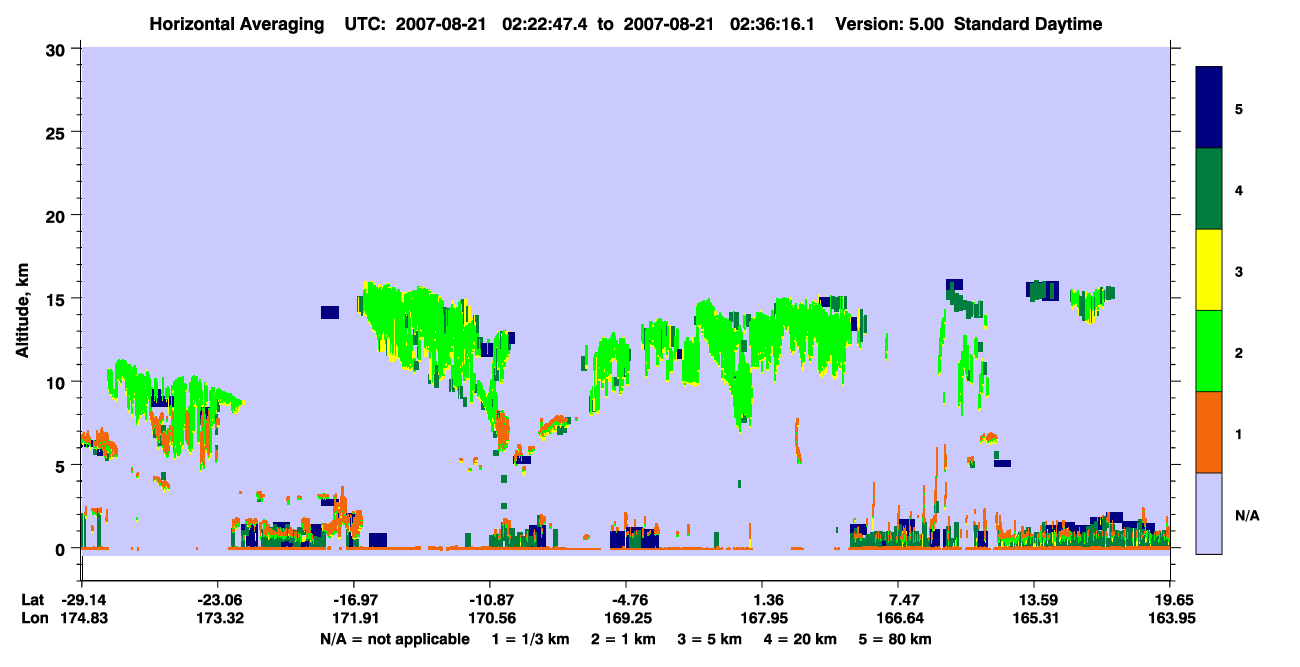This screenshot has height=667, width=1300.
Task: Click the yellow colorbar segment labeled 3
Action: [x=1209, y=270]
